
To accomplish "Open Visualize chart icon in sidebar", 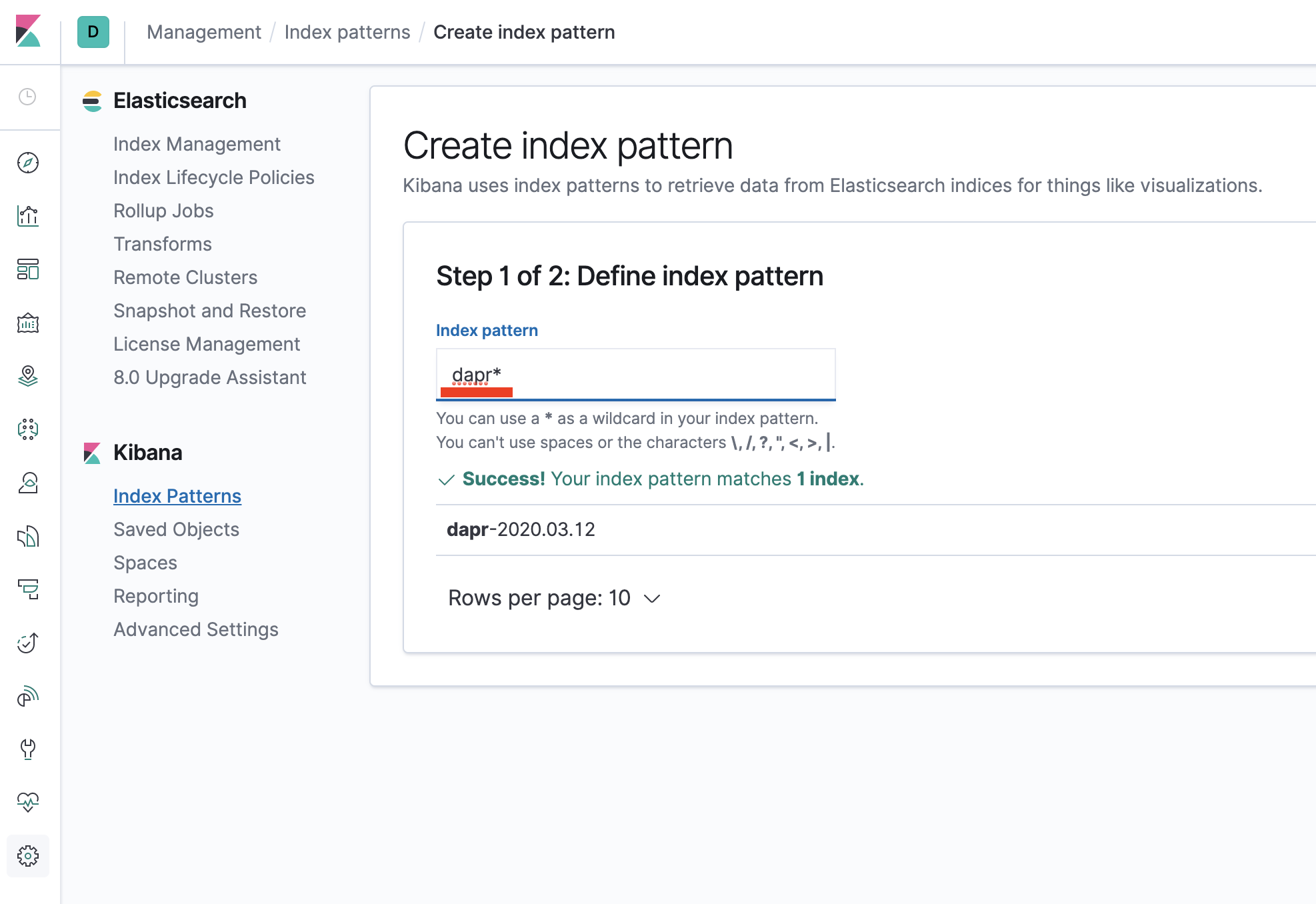I will tap(28, 216).
